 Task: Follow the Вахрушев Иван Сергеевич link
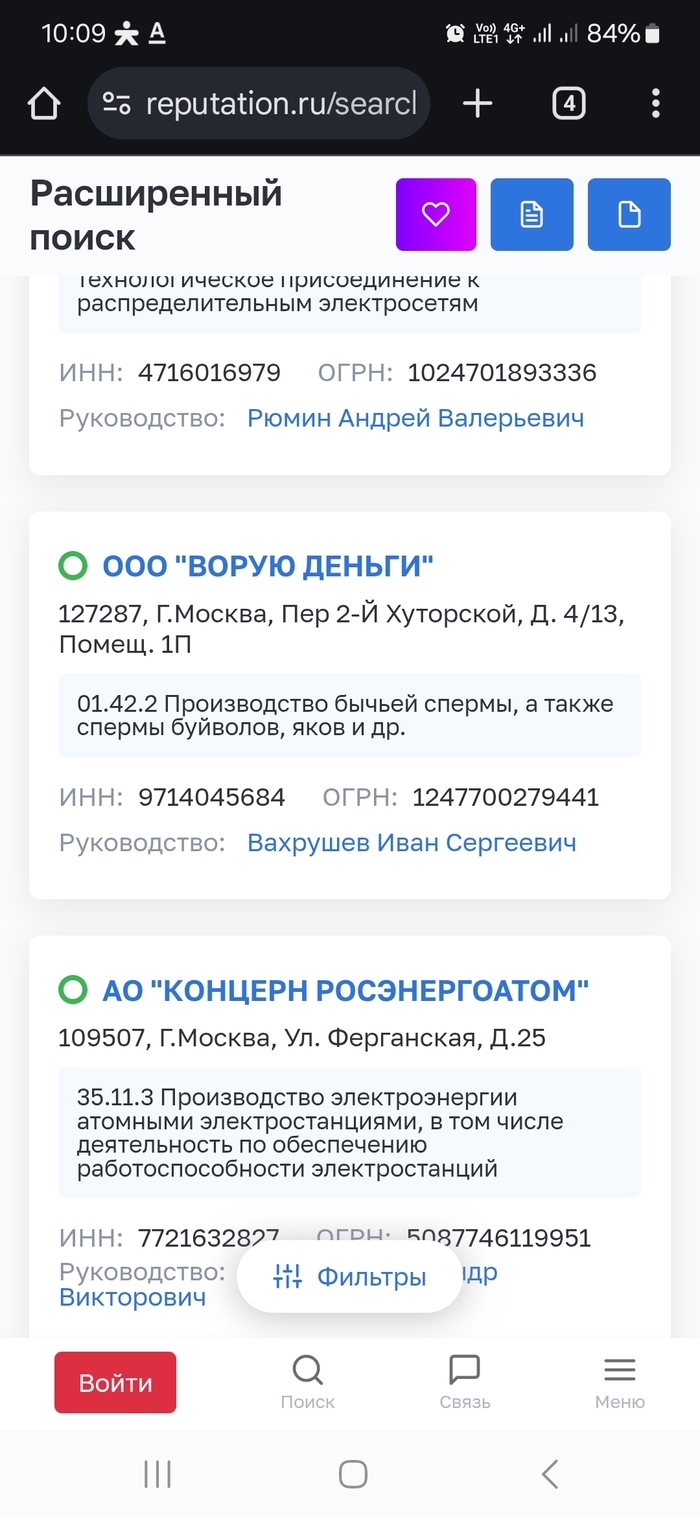411,843
